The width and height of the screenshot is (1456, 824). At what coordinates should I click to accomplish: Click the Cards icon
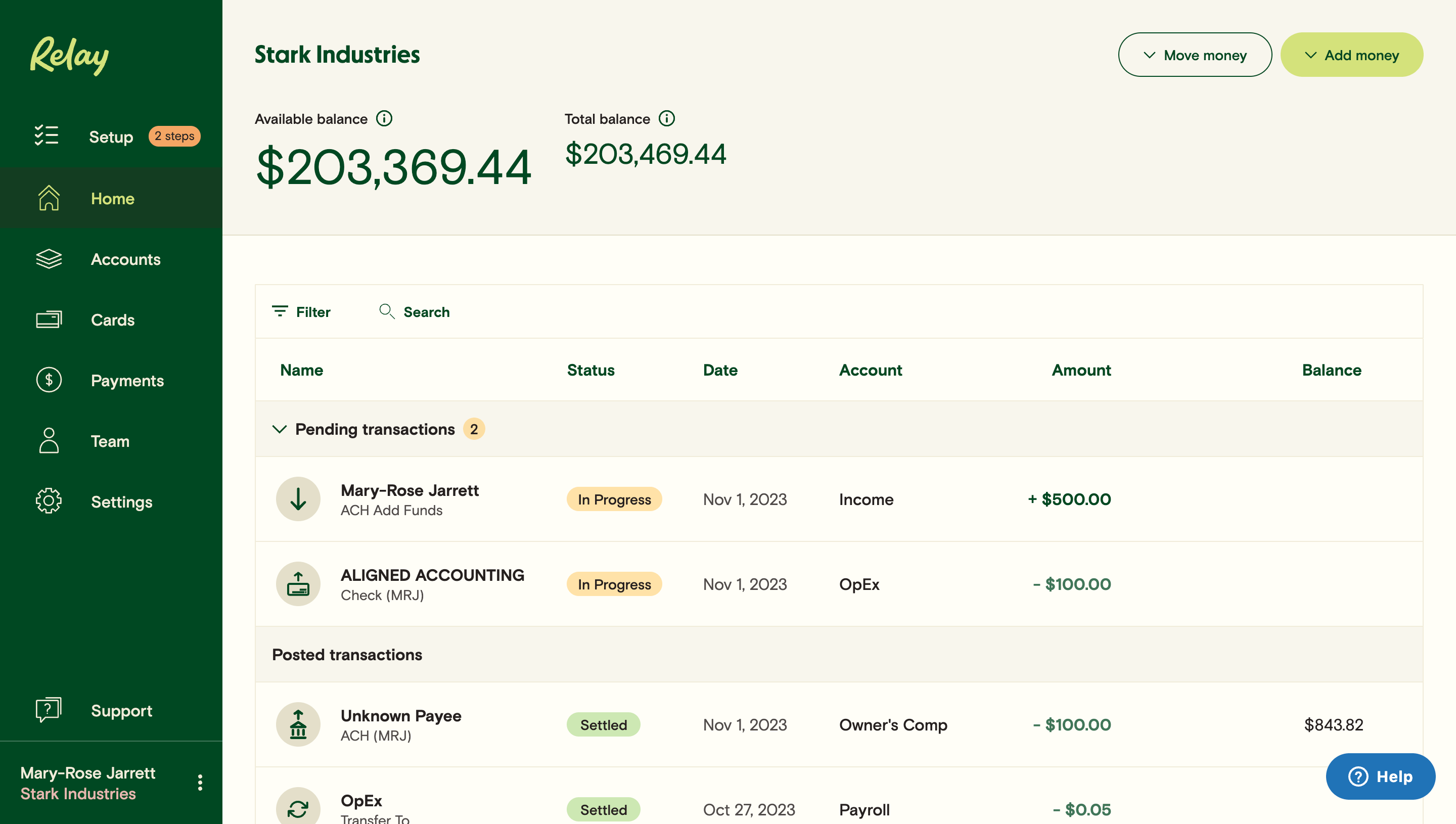[x=49, y=319]
